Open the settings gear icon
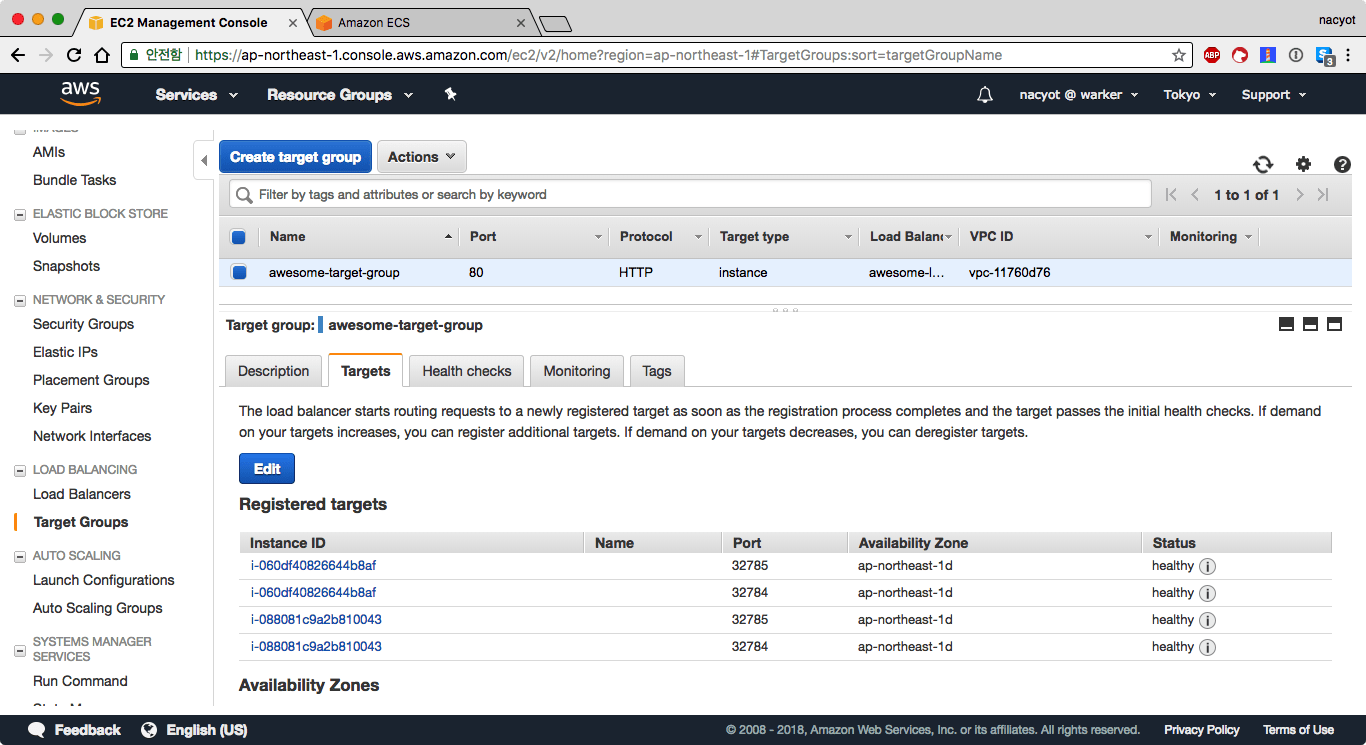 click(x=1303, y=165)
